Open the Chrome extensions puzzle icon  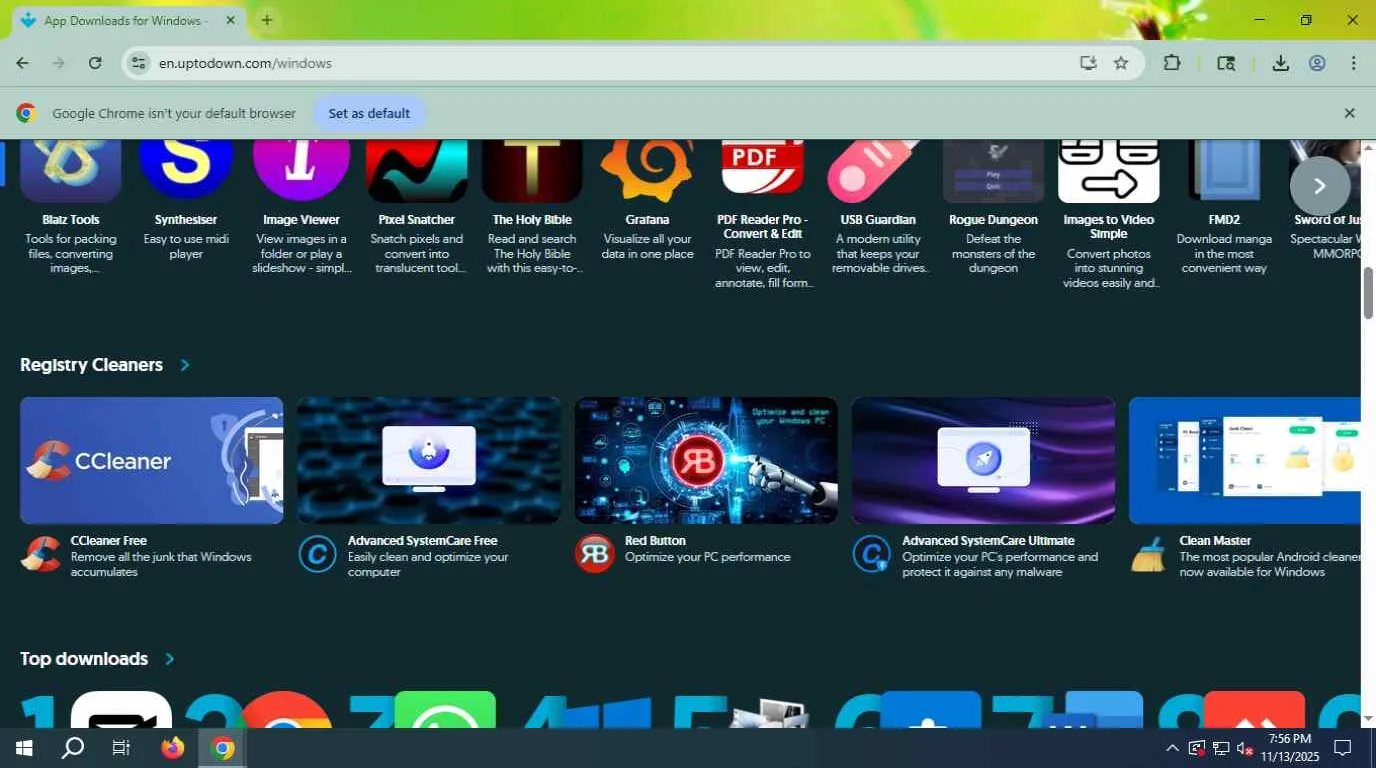click(1172, 63)
